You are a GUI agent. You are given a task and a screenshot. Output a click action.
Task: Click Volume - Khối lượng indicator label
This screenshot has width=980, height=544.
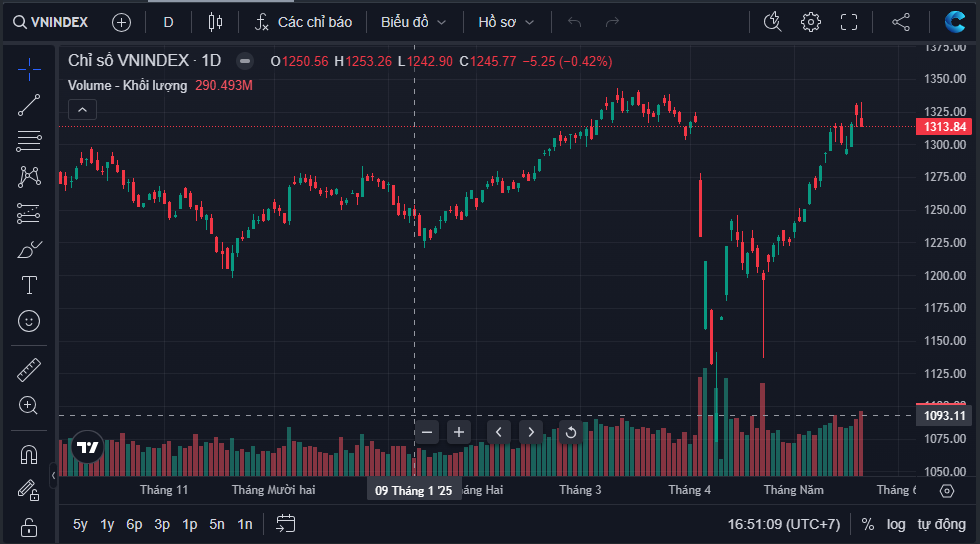coord(128,86)
